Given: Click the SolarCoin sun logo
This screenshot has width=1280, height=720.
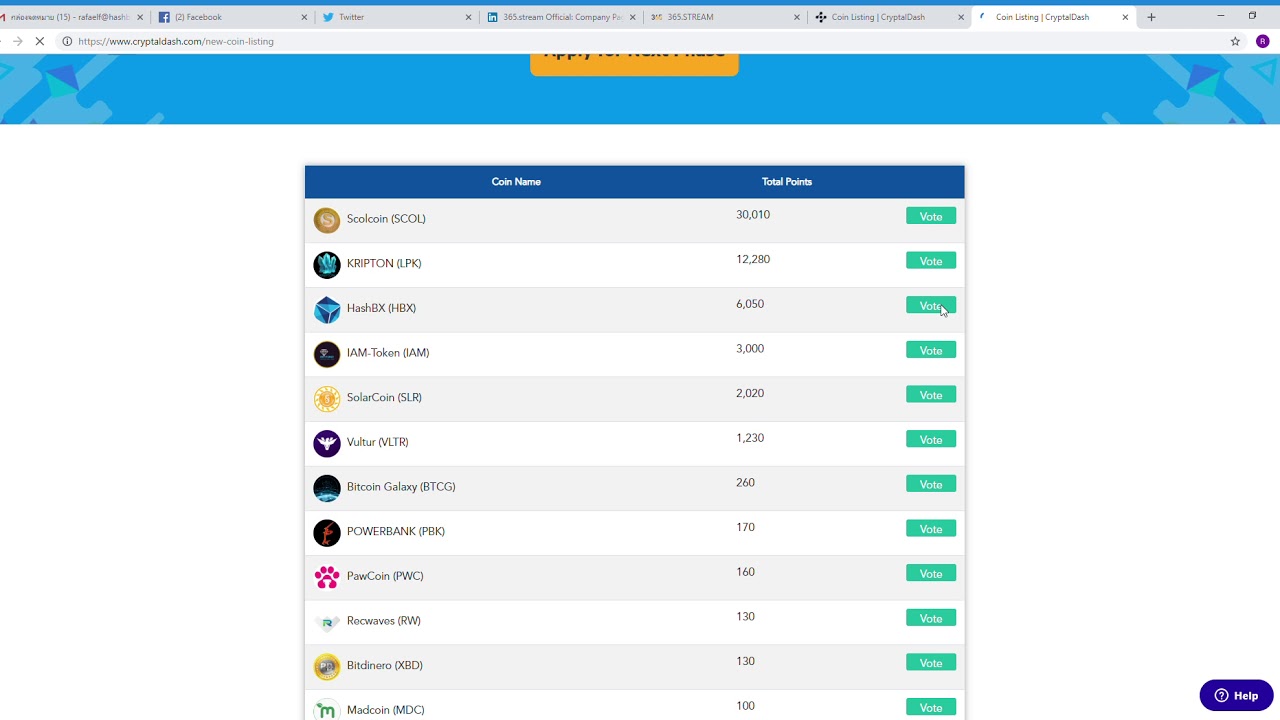Looking at the screenshot, I should [x=327, y=398].
